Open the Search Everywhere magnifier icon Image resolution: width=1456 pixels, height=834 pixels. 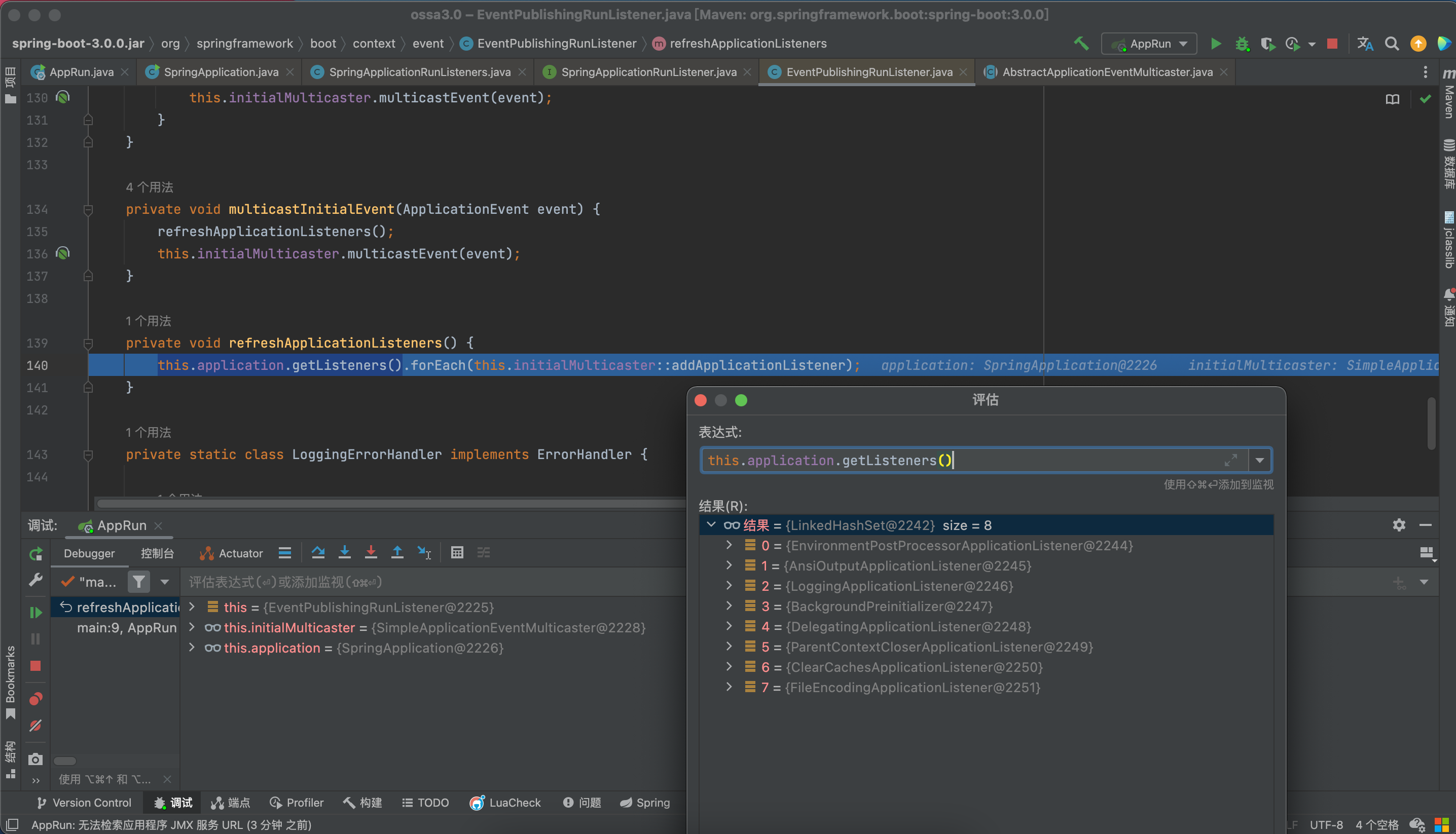point(1392,44)
